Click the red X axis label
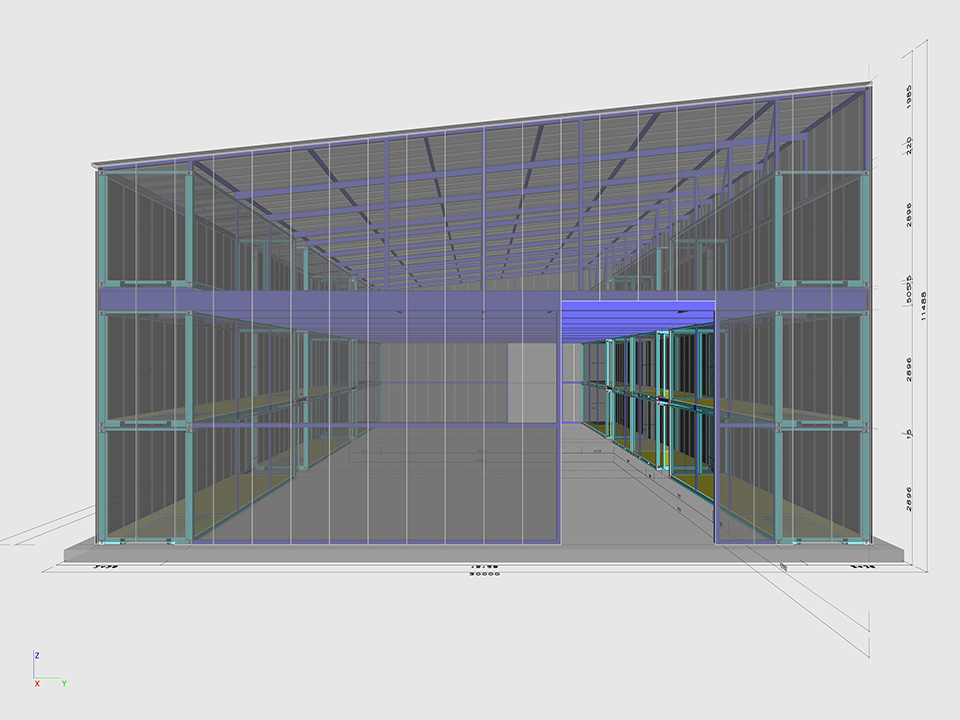The width and height of the screenshot is (960, 720). [x=37, y=683]
